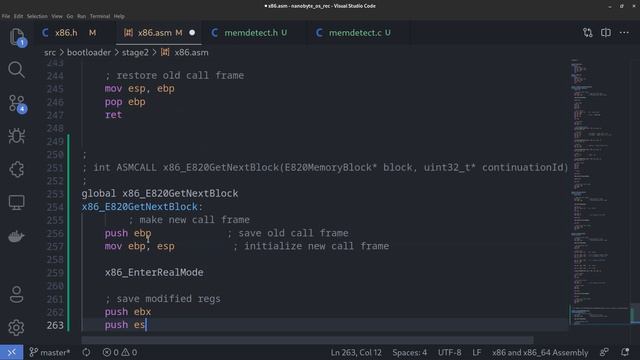This screenshot has width=640, height=360.
Task: Close x86.asm tab via unsaved dot
Action: 192,33
